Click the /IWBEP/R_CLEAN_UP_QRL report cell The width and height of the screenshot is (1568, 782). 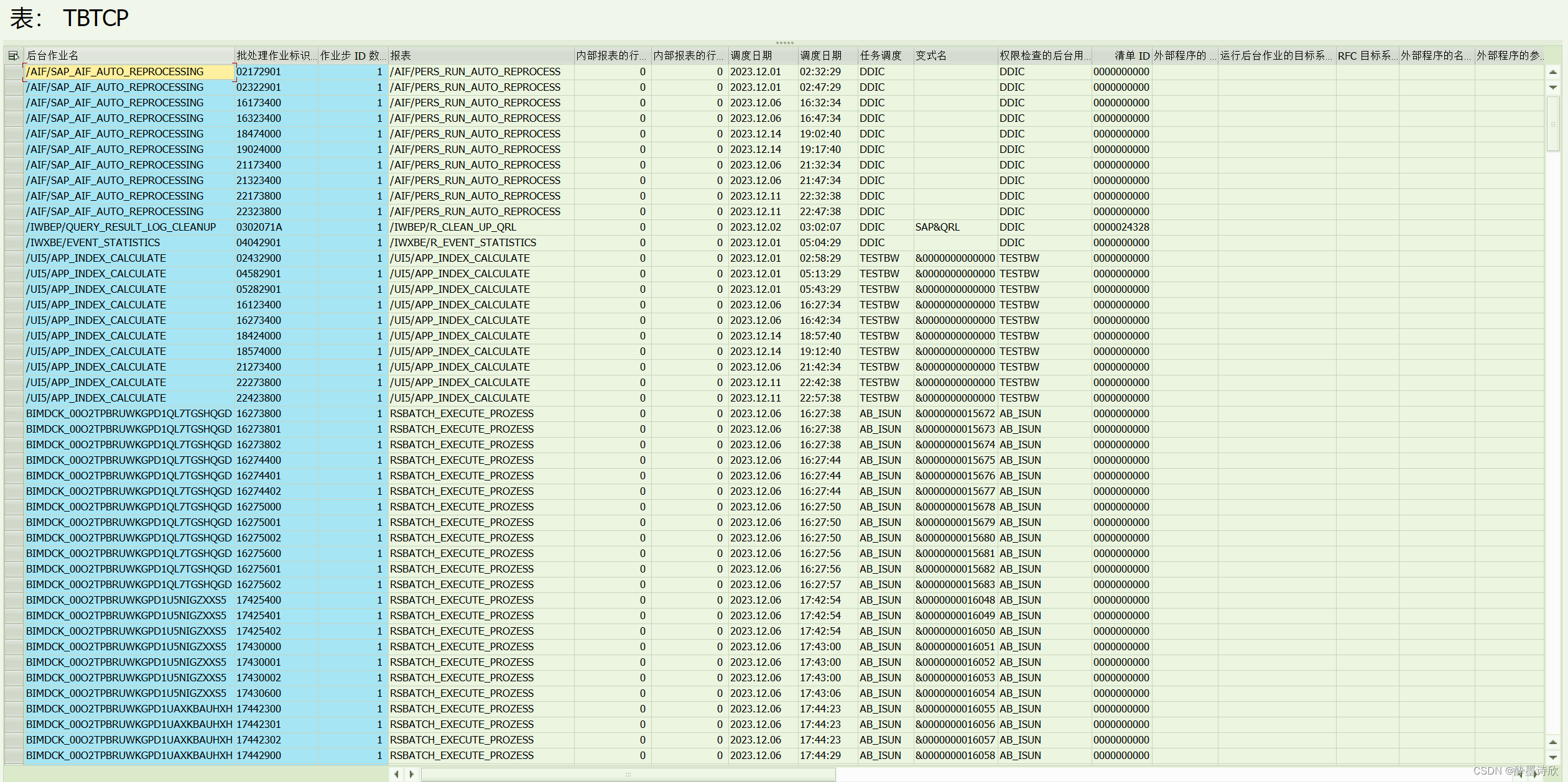coord(453,228)
